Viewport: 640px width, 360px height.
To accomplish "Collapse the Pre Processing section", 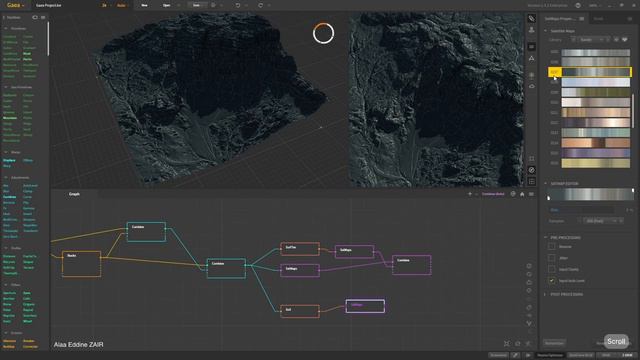I will click(545, 237).
